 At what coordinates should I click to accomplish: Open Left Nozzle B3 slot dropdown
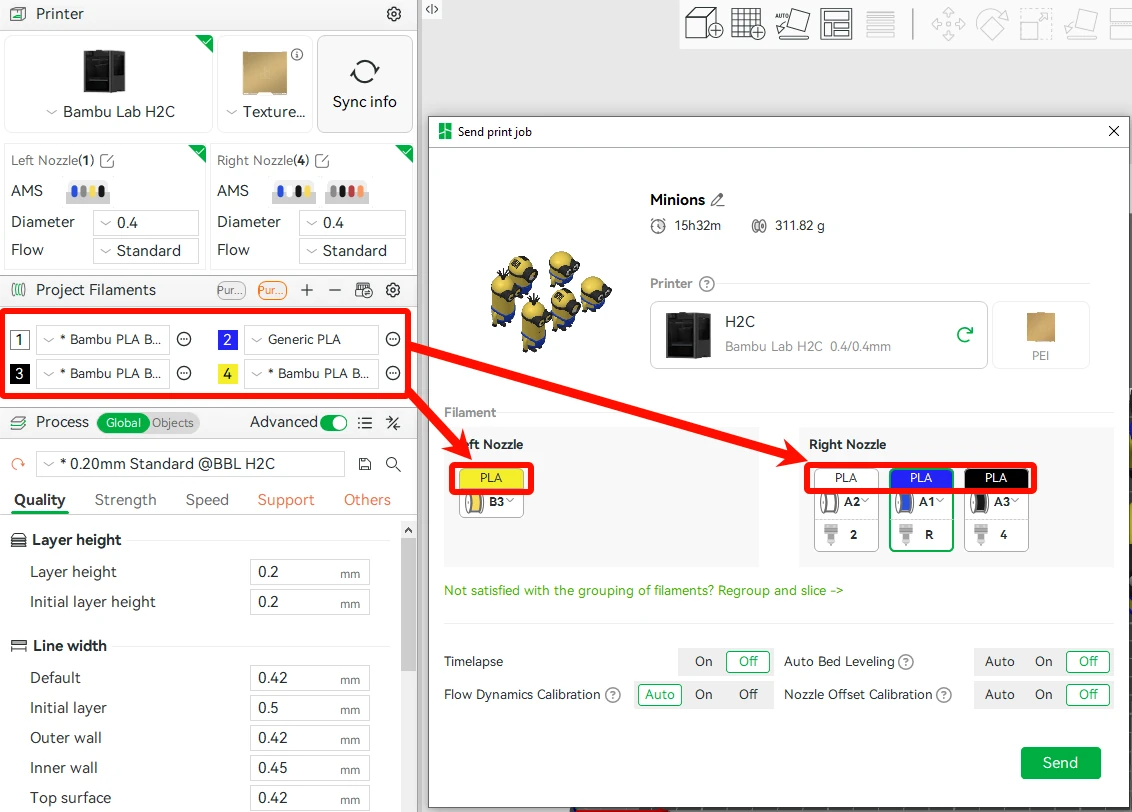point(492,502)
